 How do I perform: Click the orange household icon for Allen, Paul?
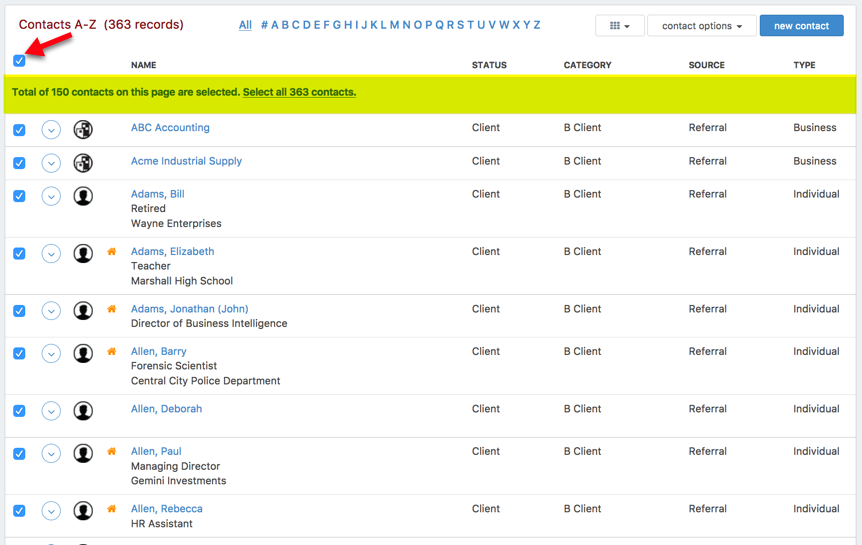click(x=112, y=451)
